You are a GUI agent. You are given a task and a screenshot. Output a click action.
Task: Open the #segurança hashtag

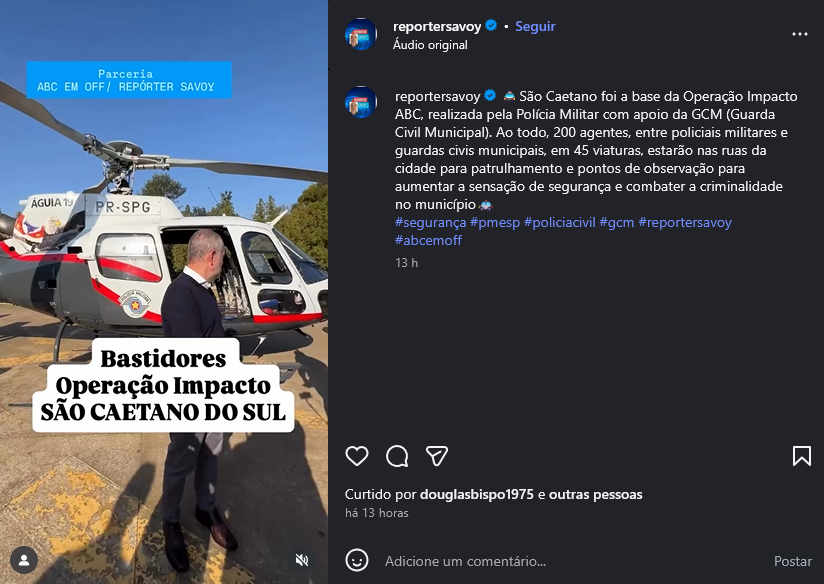430,222
